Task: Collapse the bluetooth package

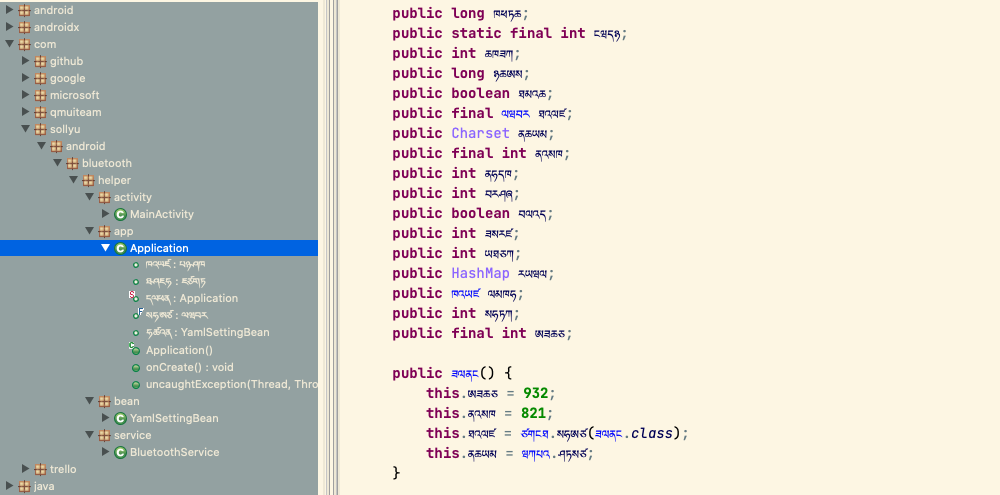Action: [x=57, y=163]
